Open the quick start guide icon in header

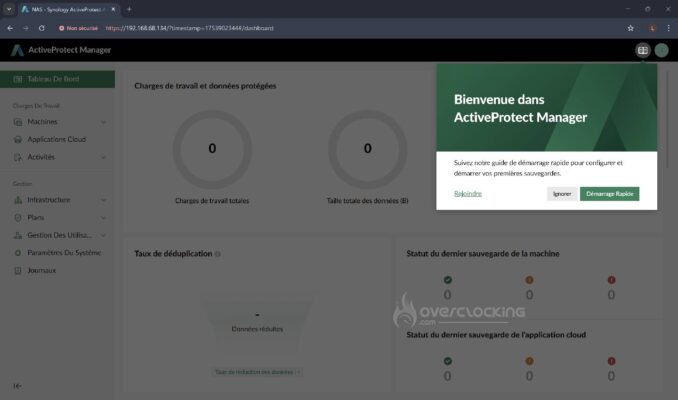(643, 50)
